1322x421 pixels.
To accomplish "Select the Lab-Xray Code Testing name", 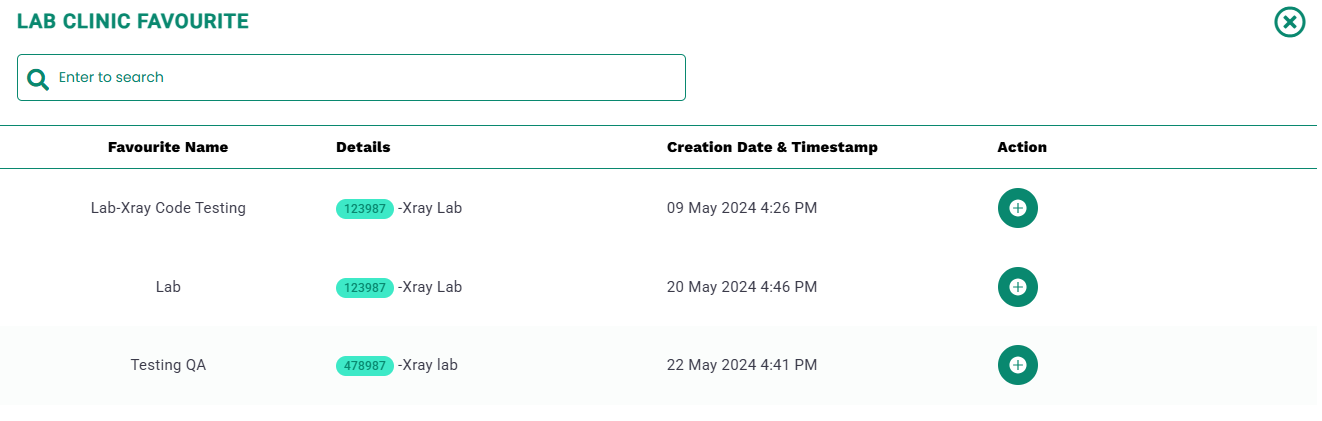I will click(168, 208).
